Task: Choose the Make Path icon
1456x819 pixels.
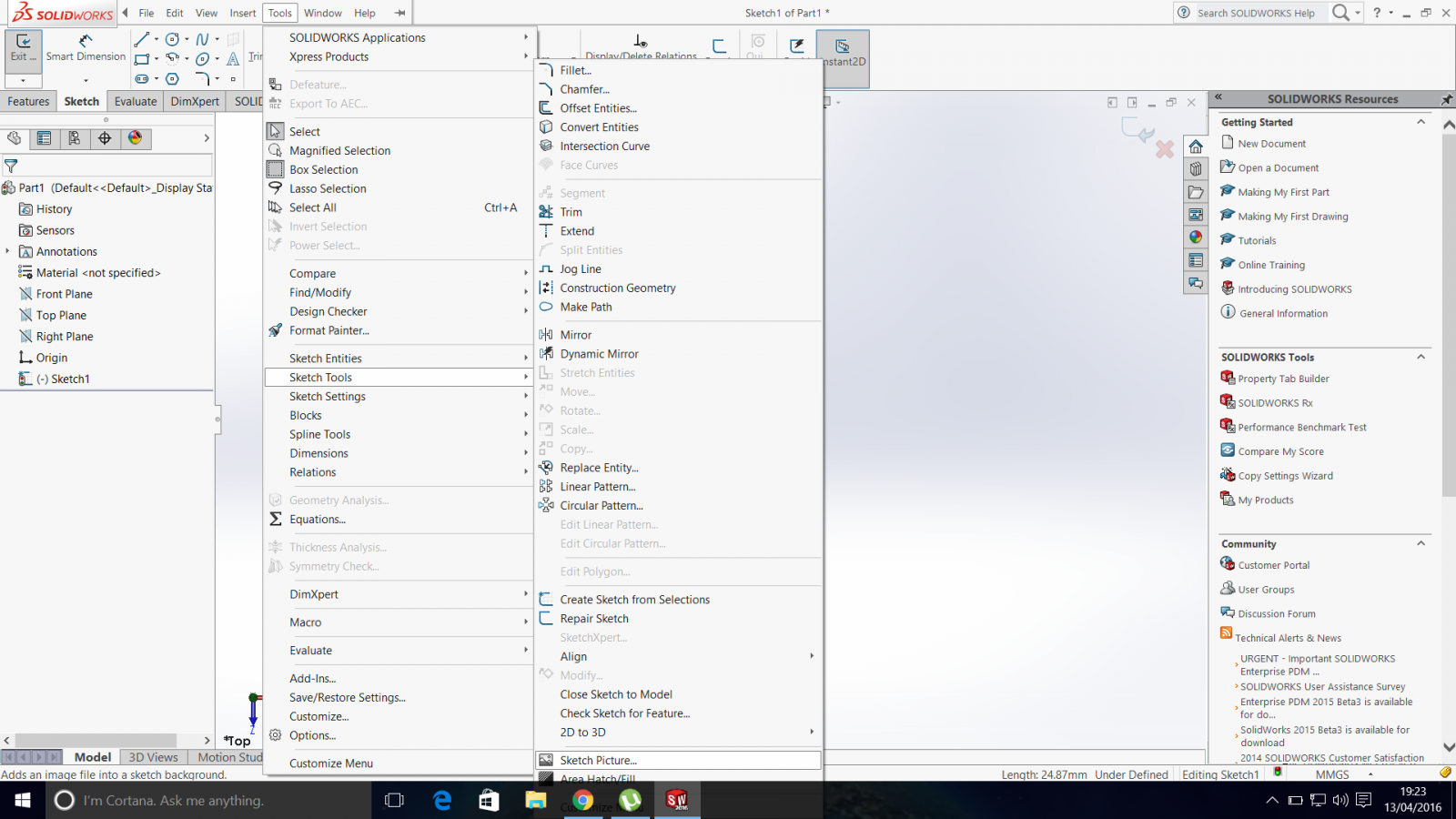Action: pyautogui.click(x=546, y=307)
